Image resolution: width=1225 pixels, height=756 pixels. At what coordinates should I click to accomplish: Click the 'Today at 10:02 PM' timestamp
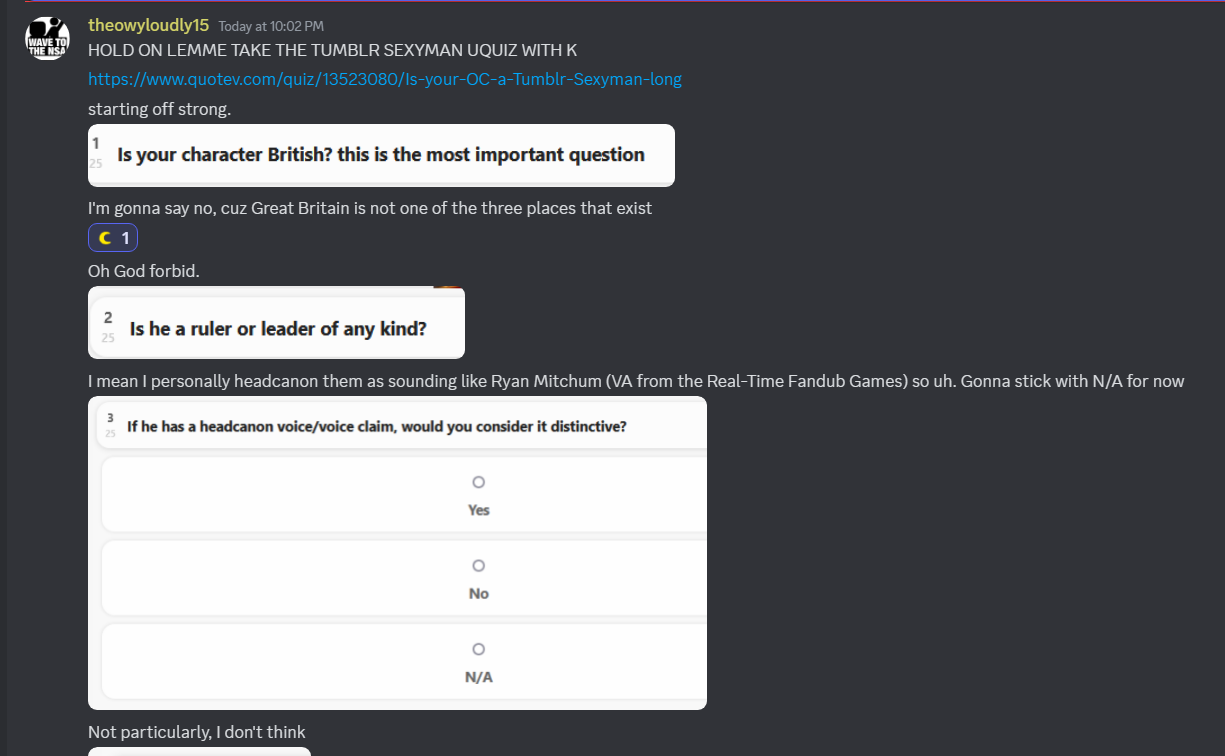coord(271,26)
